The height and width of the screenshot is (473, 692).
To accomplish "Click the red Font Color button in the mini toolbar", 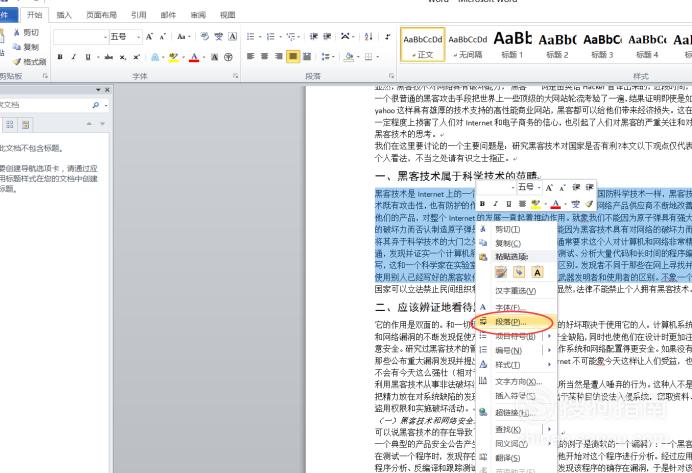I will pyautogui.click(x=555, y=204).
